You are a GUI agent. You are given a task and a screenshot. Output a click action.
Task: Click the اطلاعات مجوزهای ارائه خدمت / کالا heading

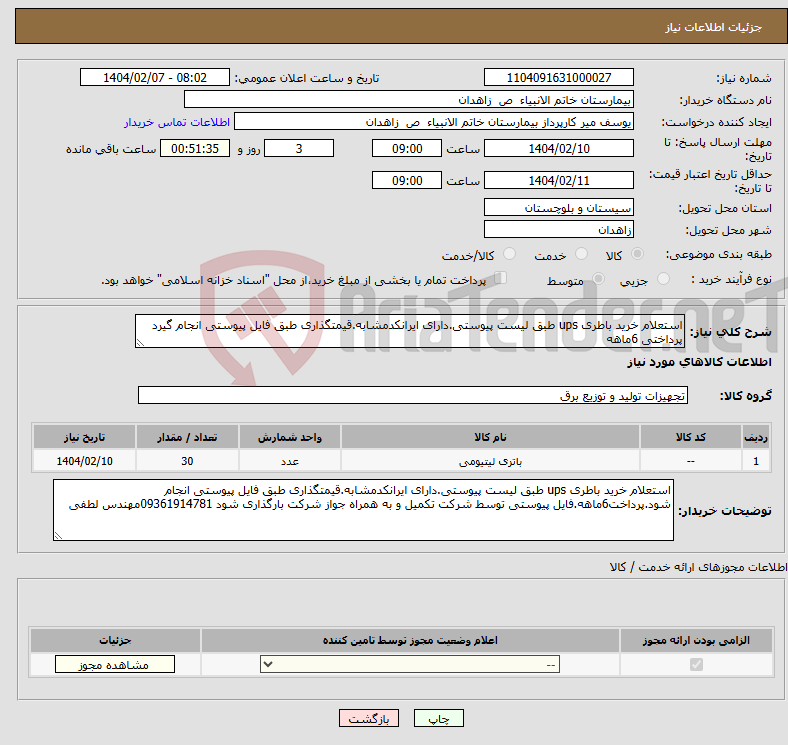pos(698,567)
